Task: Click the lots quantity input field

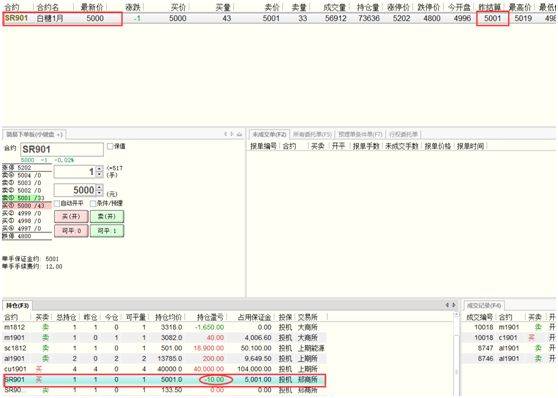Action: click(75, 172)
